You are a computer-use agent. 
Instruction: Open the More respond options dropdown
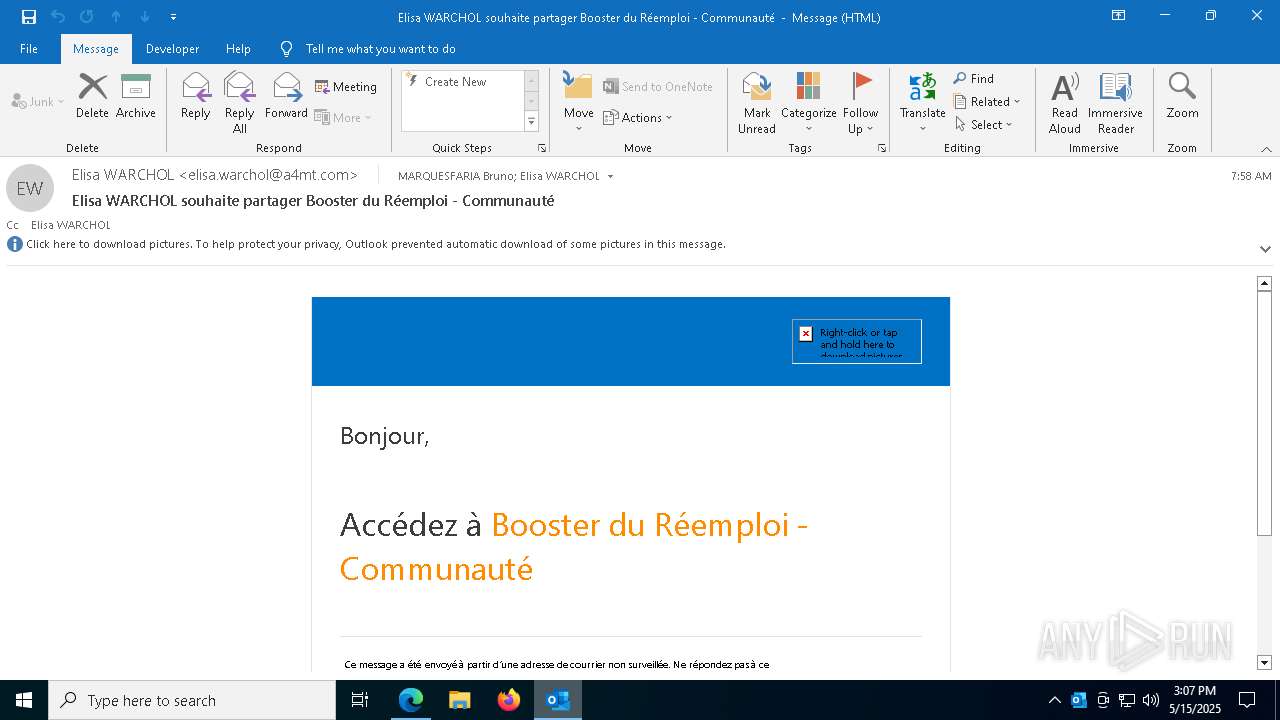coord(343,117)
